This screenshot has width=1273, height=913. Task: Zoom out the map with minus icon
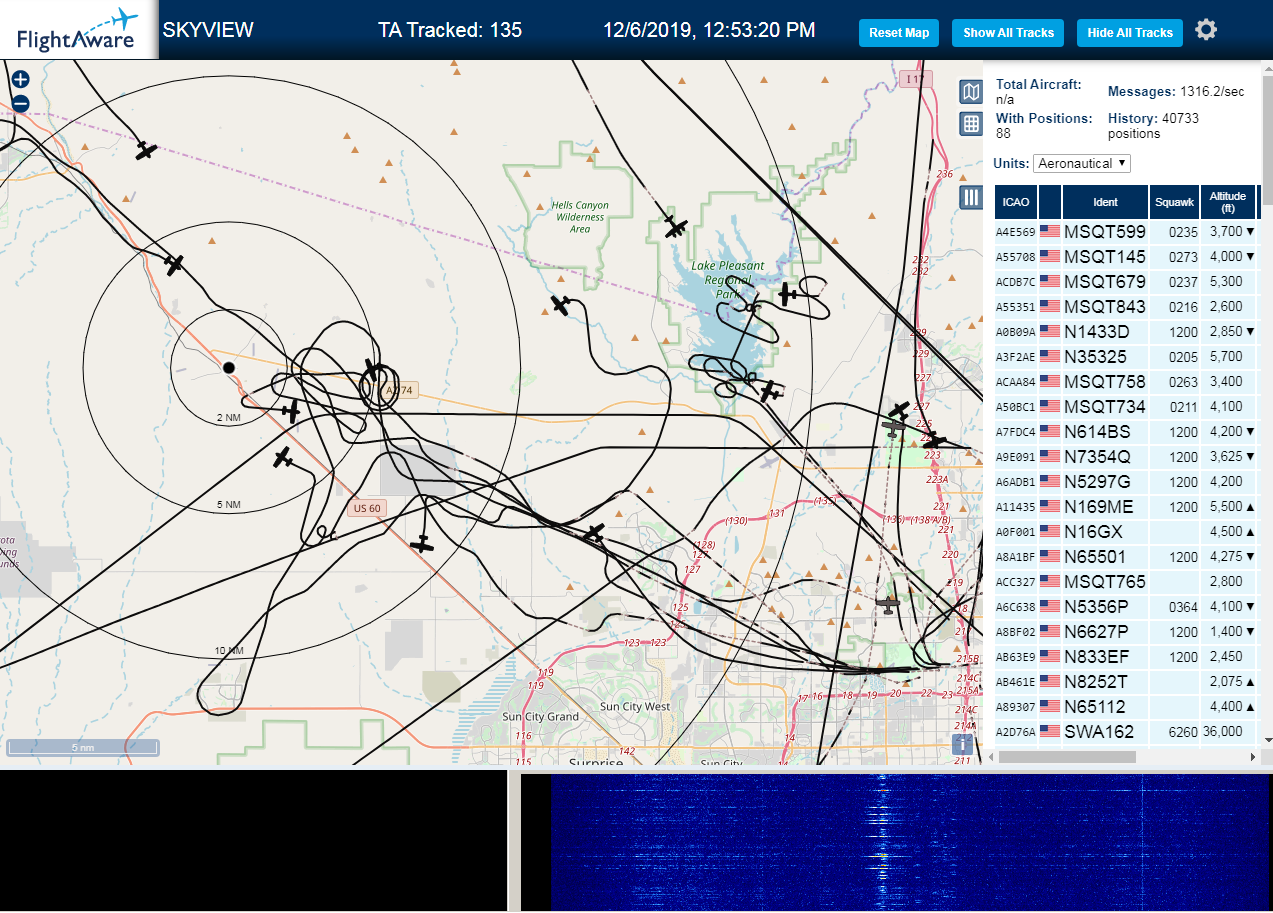click(x=21, y=103)
